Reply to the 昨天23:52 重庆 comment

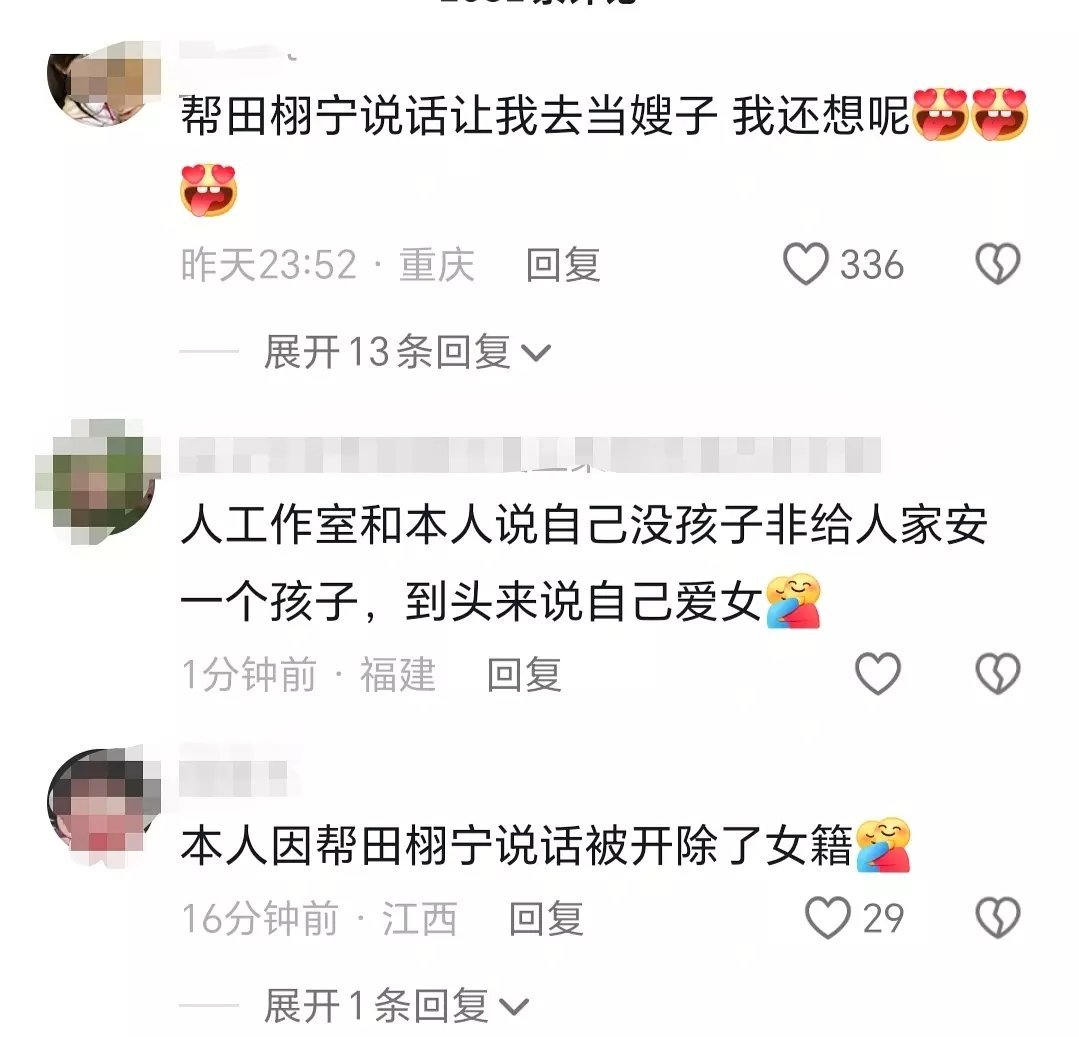pyautogui.click(x=563, y=265)
